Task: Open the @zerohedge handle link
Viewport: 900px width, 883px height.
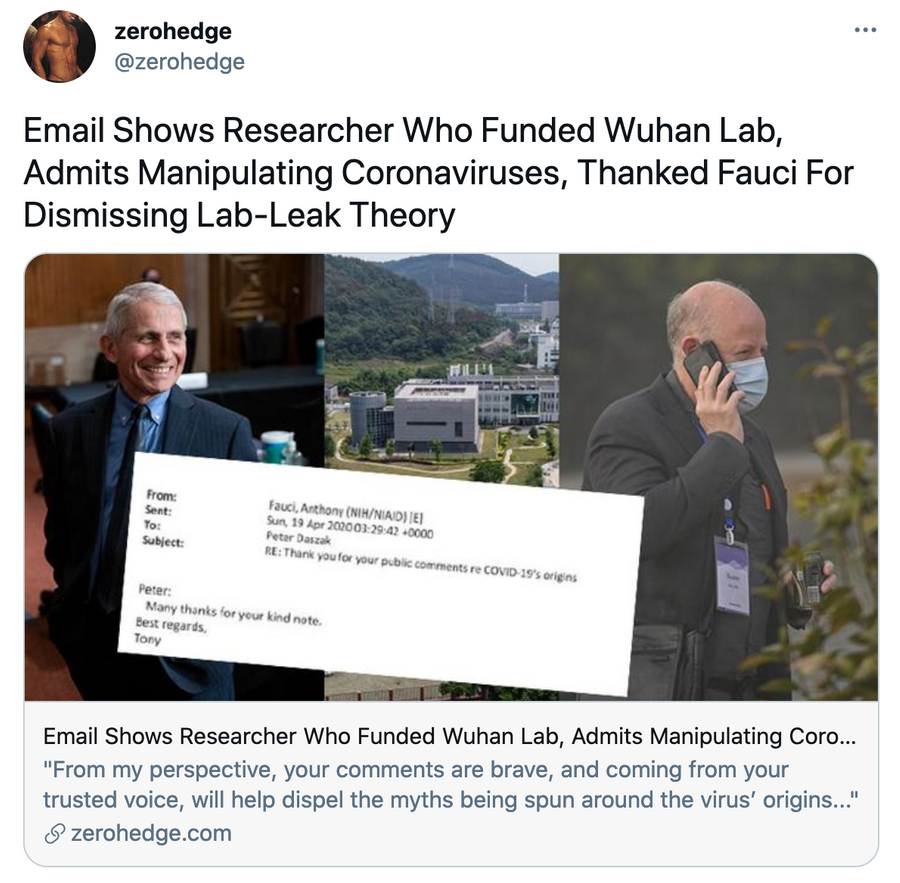Action: [x=180, y=61]
